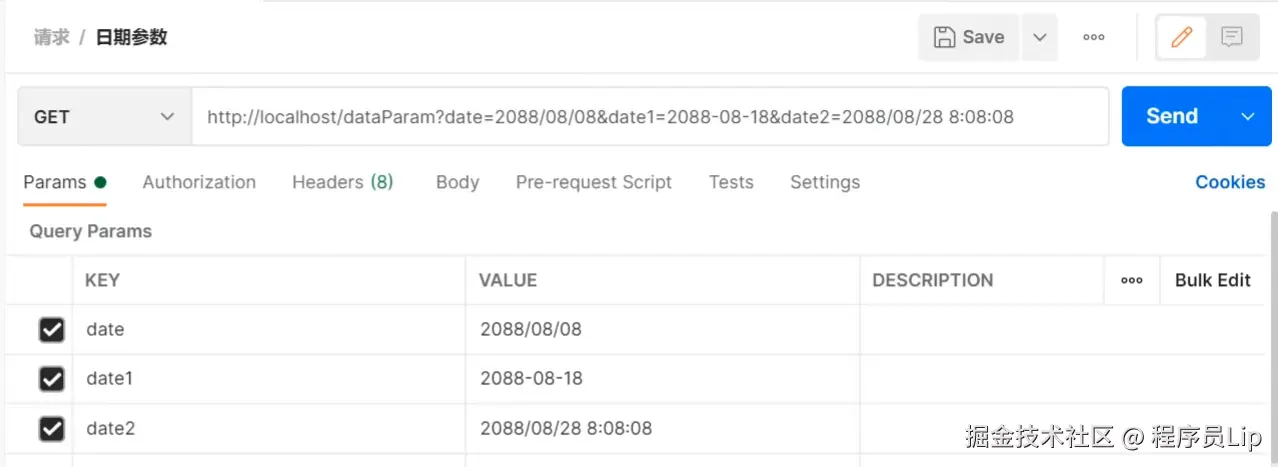
Task: Open the comments icon
Action: (x=1232, y=38)
